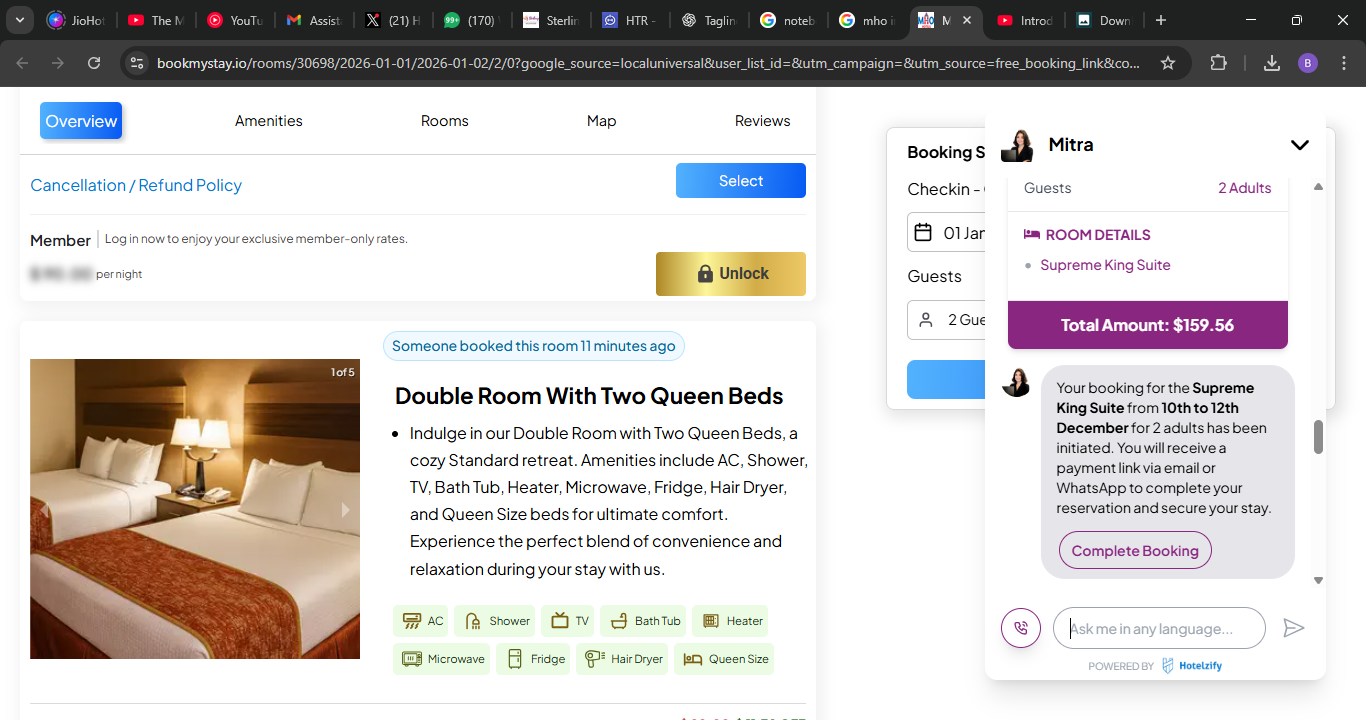Click the blue Select button
Screen dimensions: 1366x720
[741, 181]
